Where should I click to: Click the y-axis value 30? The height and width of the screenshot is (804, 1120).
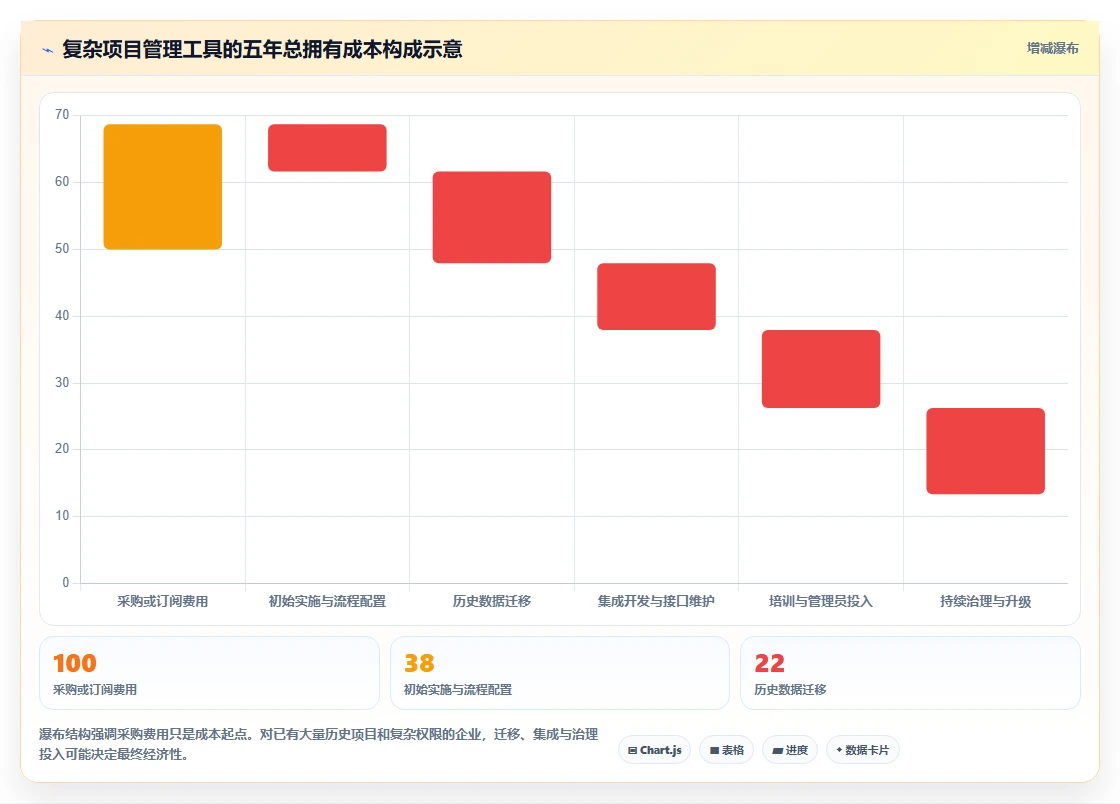pos(62,383)
